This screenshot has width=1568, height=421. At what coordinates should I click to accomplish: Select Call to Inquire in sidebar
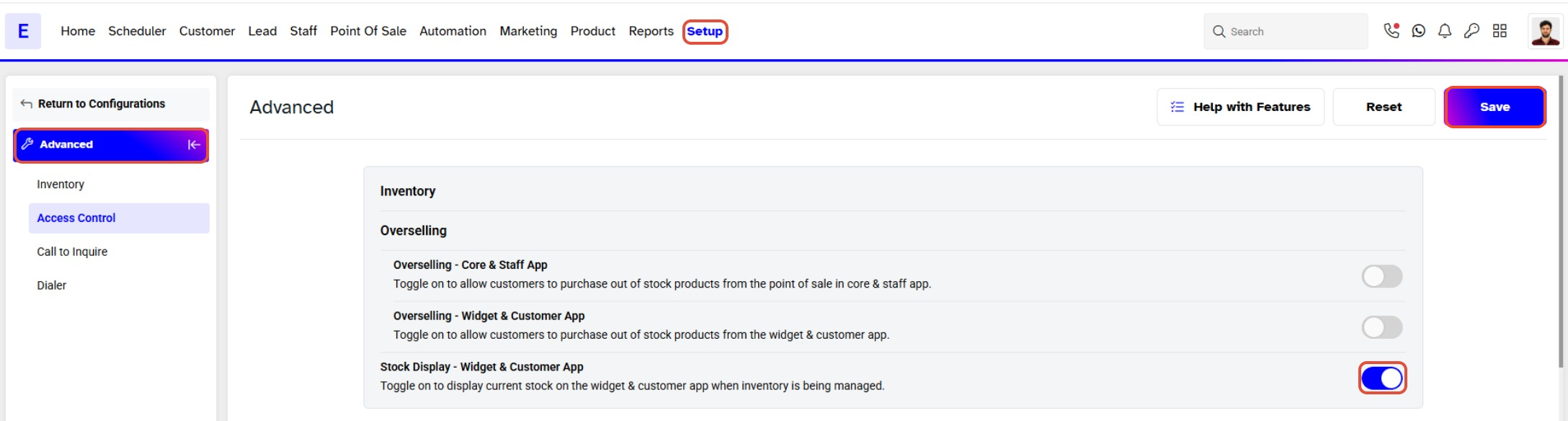[x=72, y=252]
